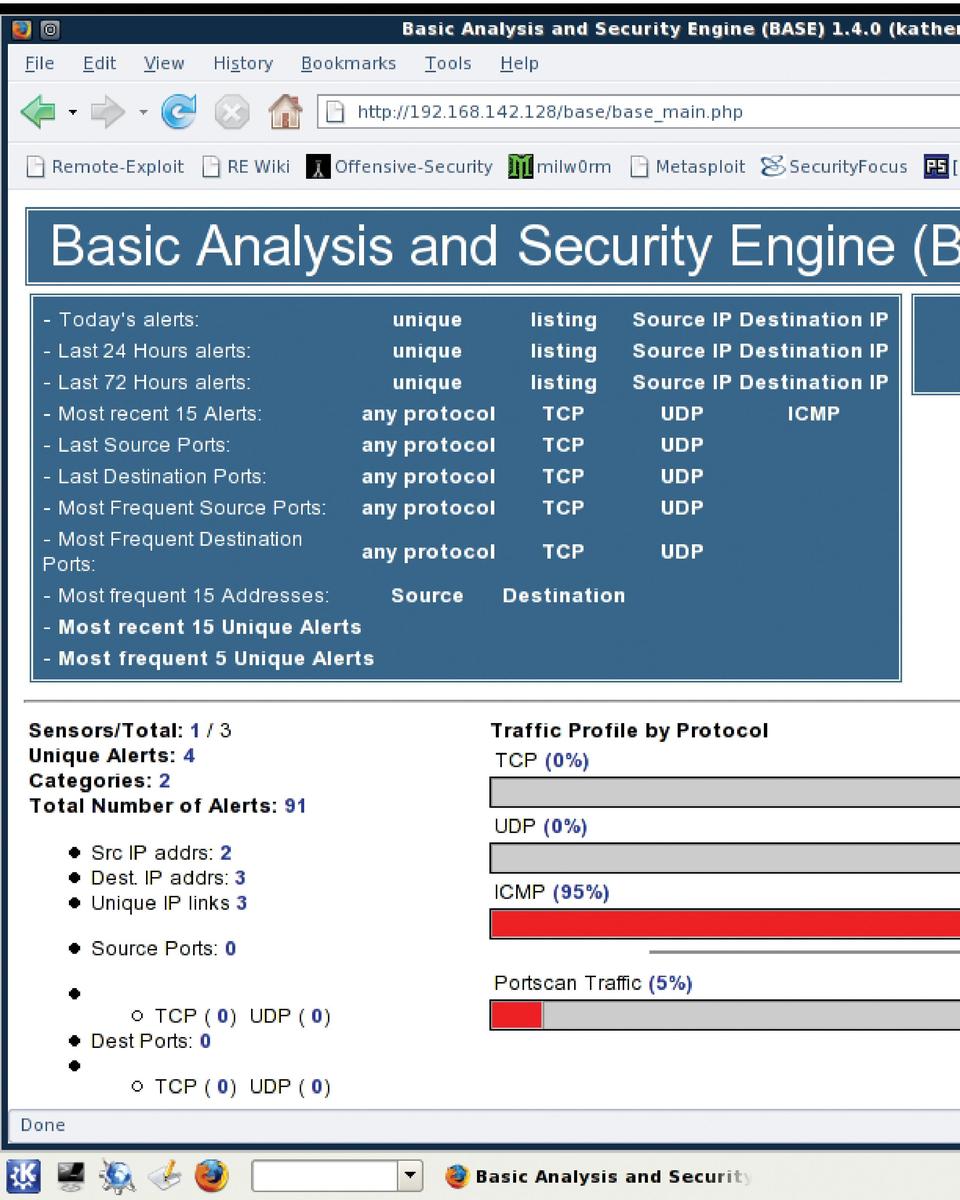
Task: Click the Most frequent 5 Unique Alerts link
Action: pos(216,658)
